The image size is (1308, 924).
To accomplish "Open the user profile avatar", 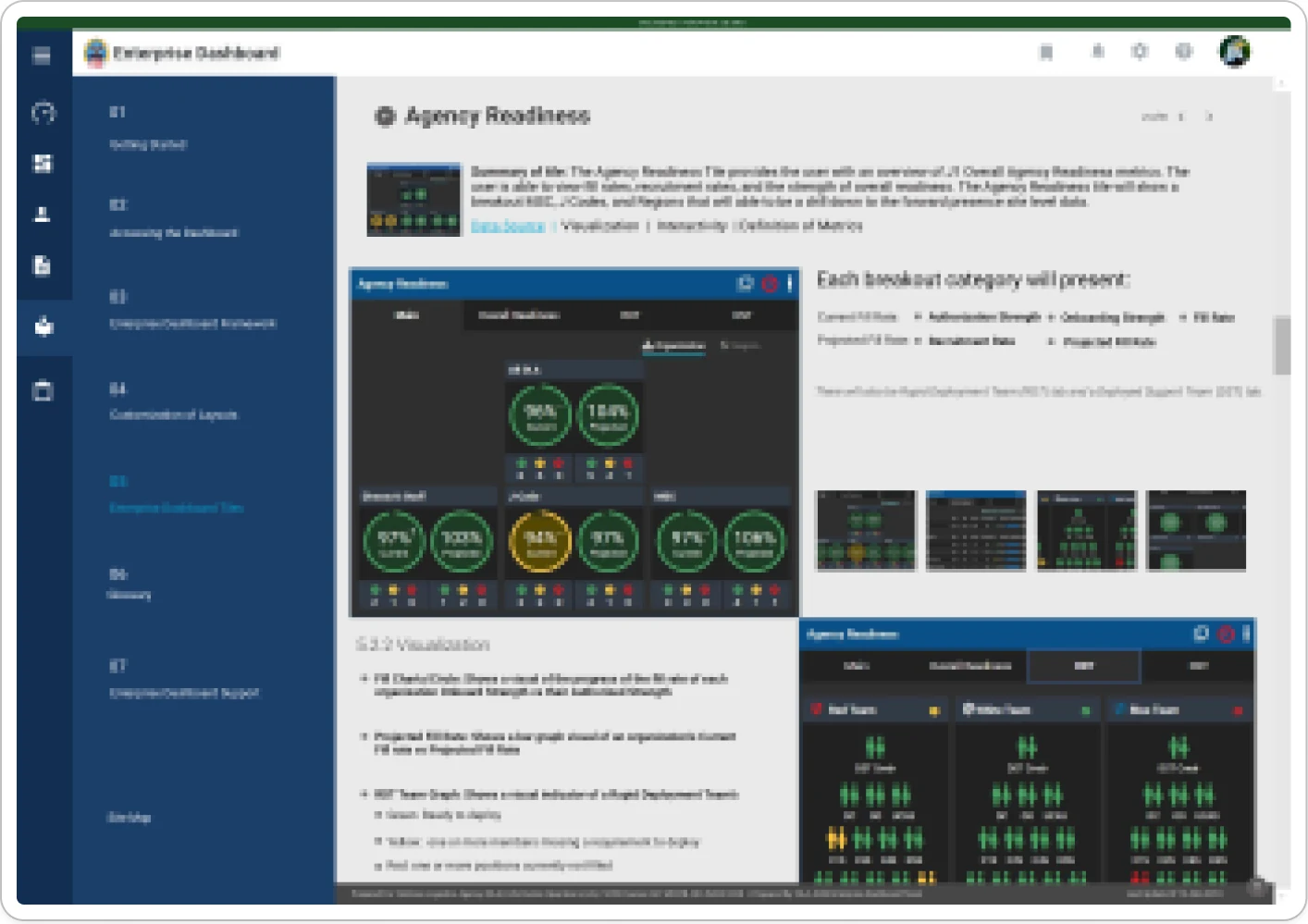I will (1235, 51).
